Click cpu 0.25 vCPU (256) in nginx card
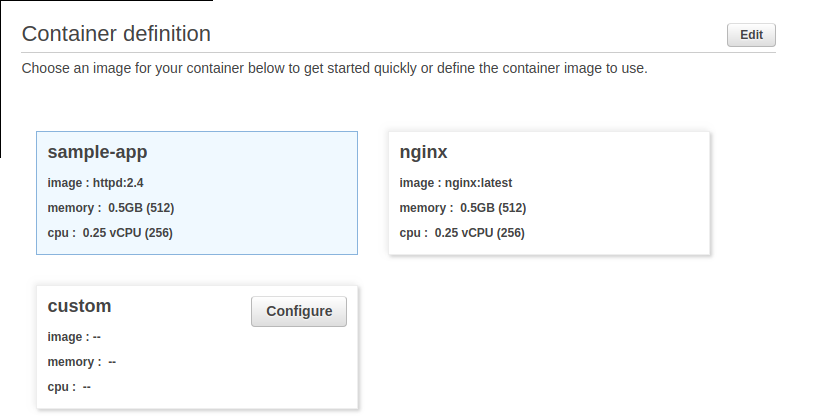Screen dimensions: 820x418 coord(462,233)
